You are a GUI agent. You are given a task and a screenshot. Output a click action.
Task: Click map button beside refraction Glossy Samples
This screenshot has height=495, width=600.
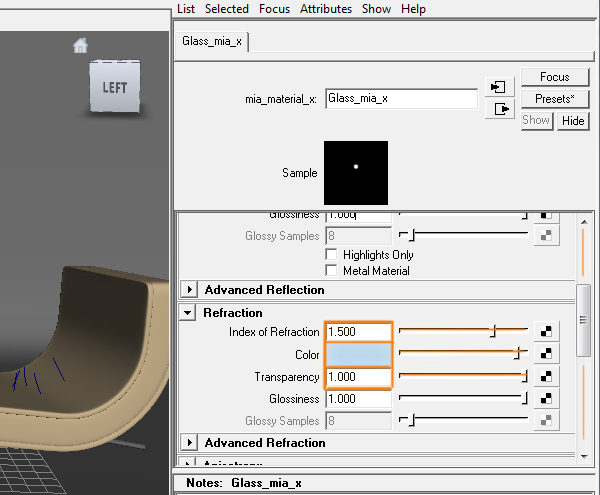546,420
